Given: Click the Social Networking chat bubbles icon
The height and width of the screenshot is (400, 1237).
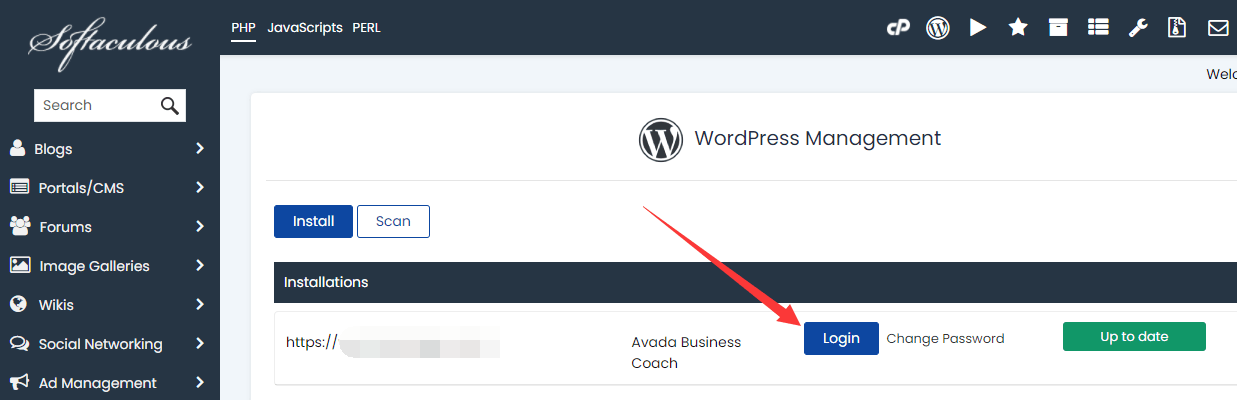Looking at the screenshot, I should pos(20,343).
